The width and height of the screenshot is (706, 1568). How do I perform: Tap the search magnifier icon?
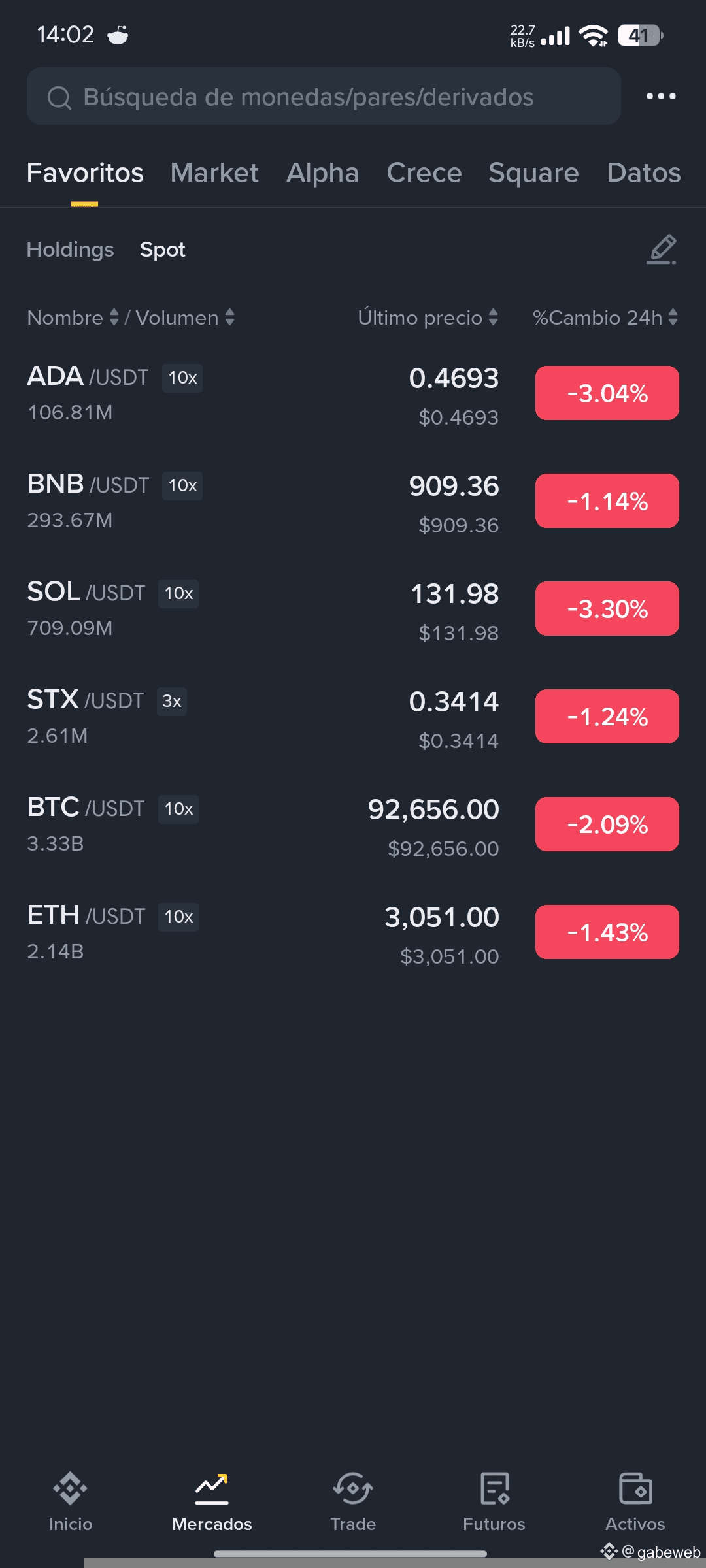59,98
